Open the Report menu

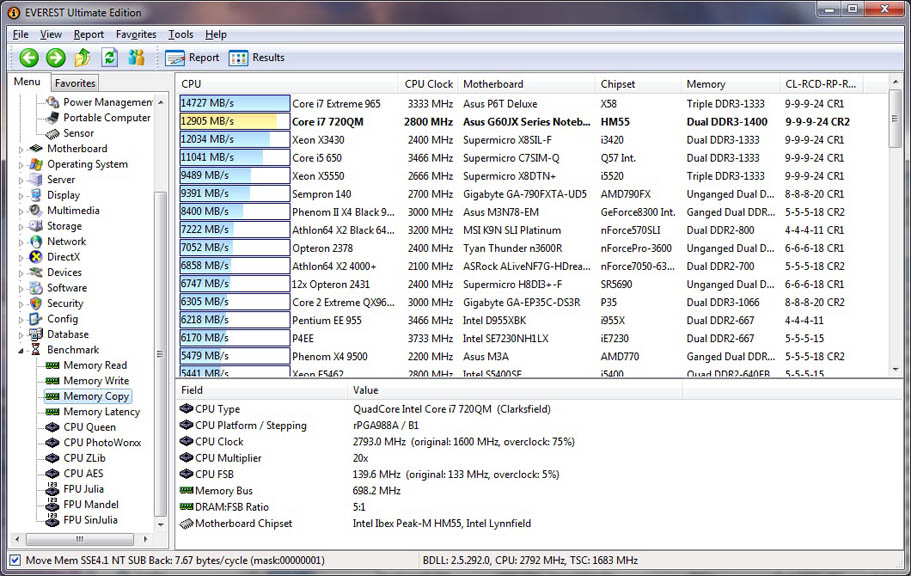[88, 34]
